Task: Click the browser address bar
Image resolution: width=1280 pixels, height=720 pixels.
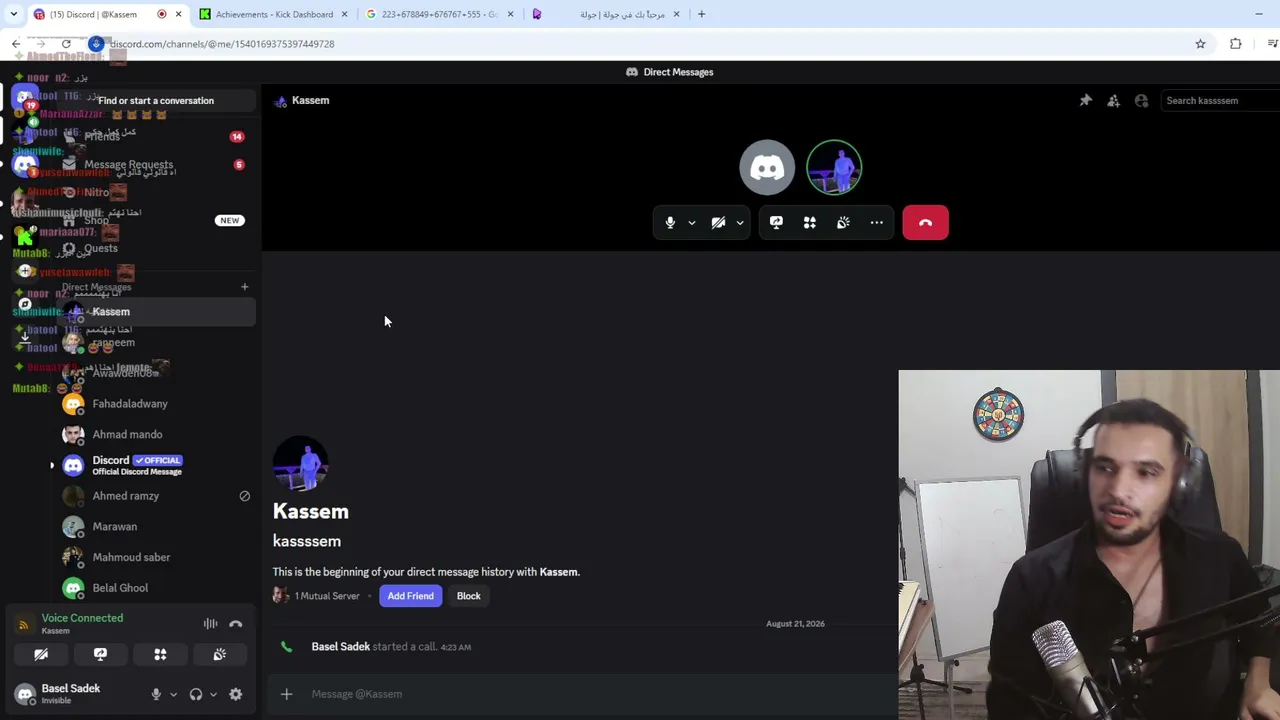Action: click(x=640, y=44)
